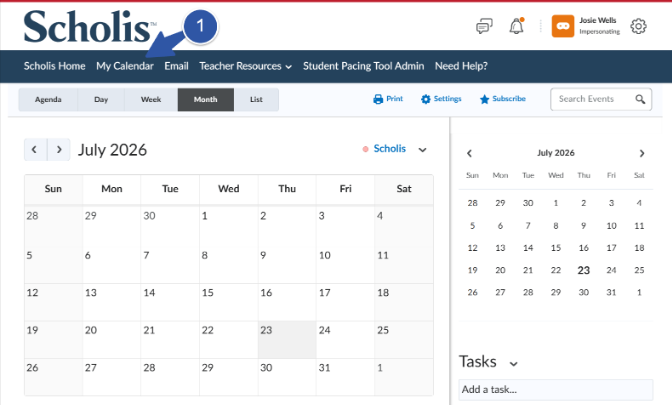The image size is (672, 405).
Task: Switch to Agenda view
Action: (x=48, y=99)
